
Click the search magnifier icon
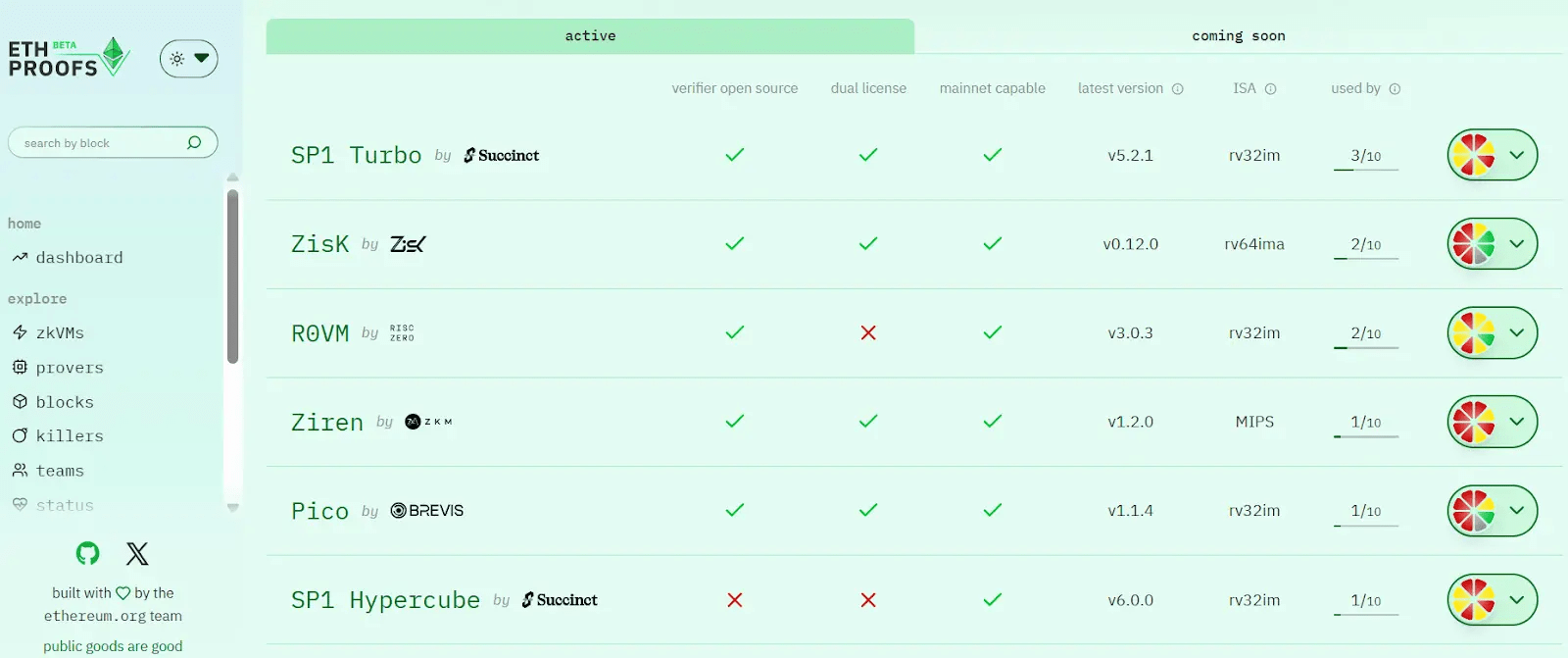[x=194, y=142]
